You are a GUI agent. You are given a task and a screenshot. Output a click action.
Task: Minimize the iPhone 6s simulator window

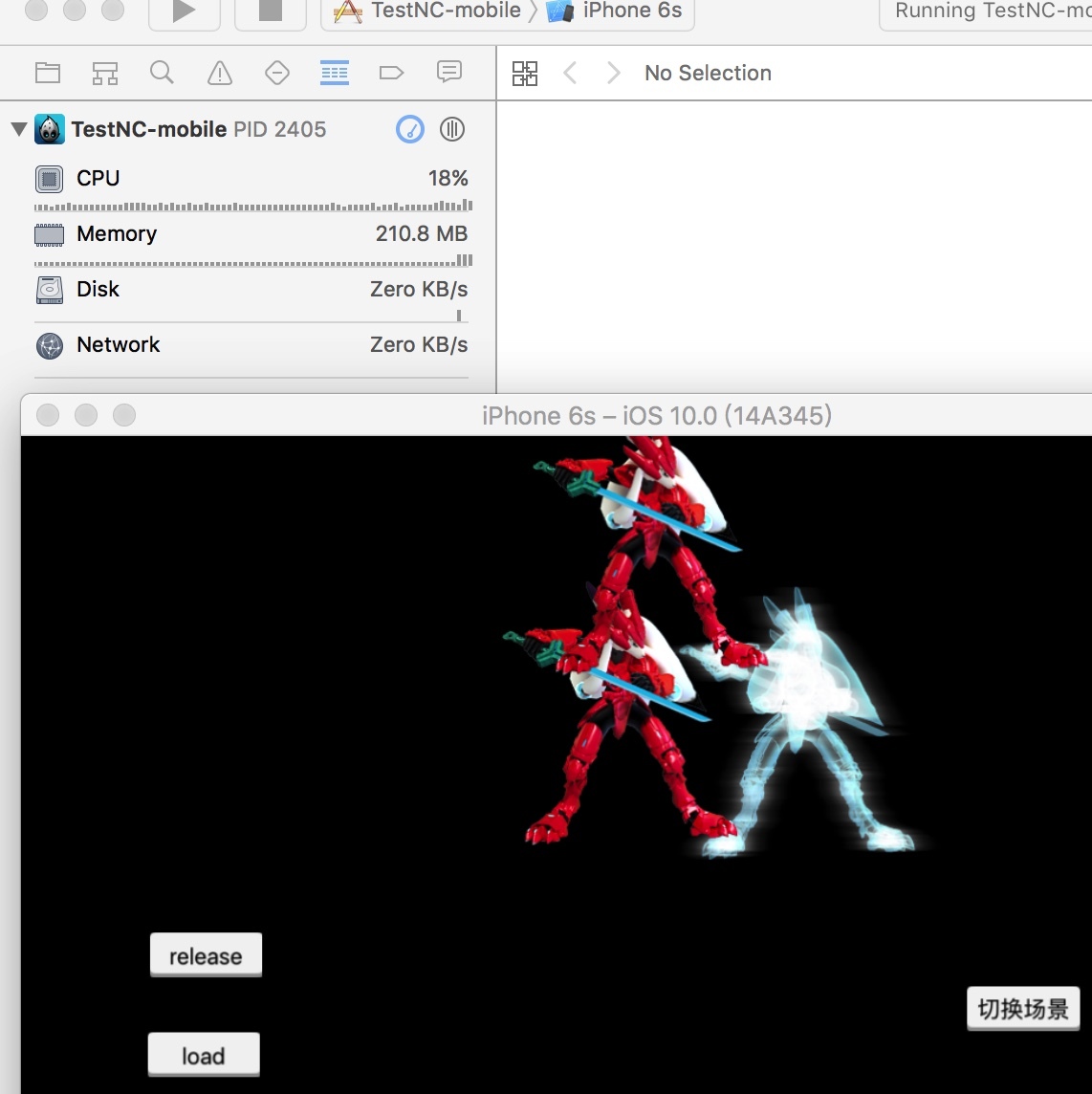86,414
